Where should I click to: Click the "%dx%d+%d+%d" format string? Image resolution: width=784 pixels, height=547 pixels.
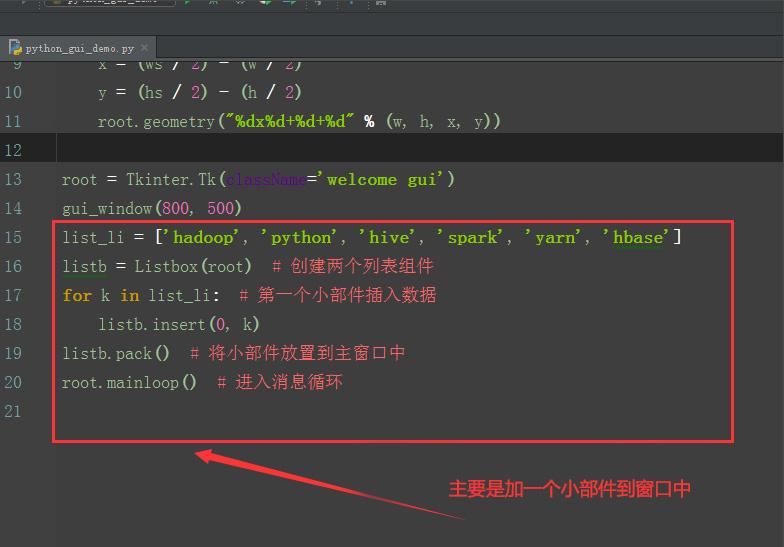tap(290, 121)
